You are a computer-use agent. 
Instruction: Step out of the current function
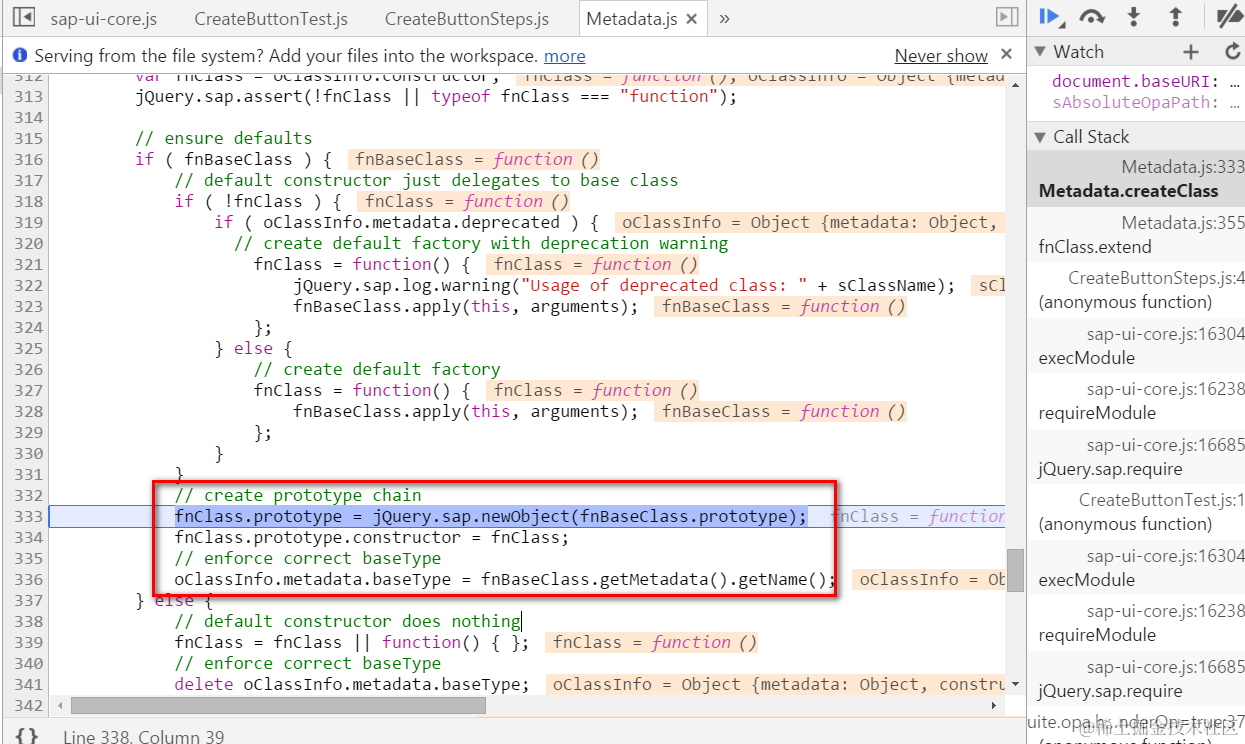click(1176, 17)
